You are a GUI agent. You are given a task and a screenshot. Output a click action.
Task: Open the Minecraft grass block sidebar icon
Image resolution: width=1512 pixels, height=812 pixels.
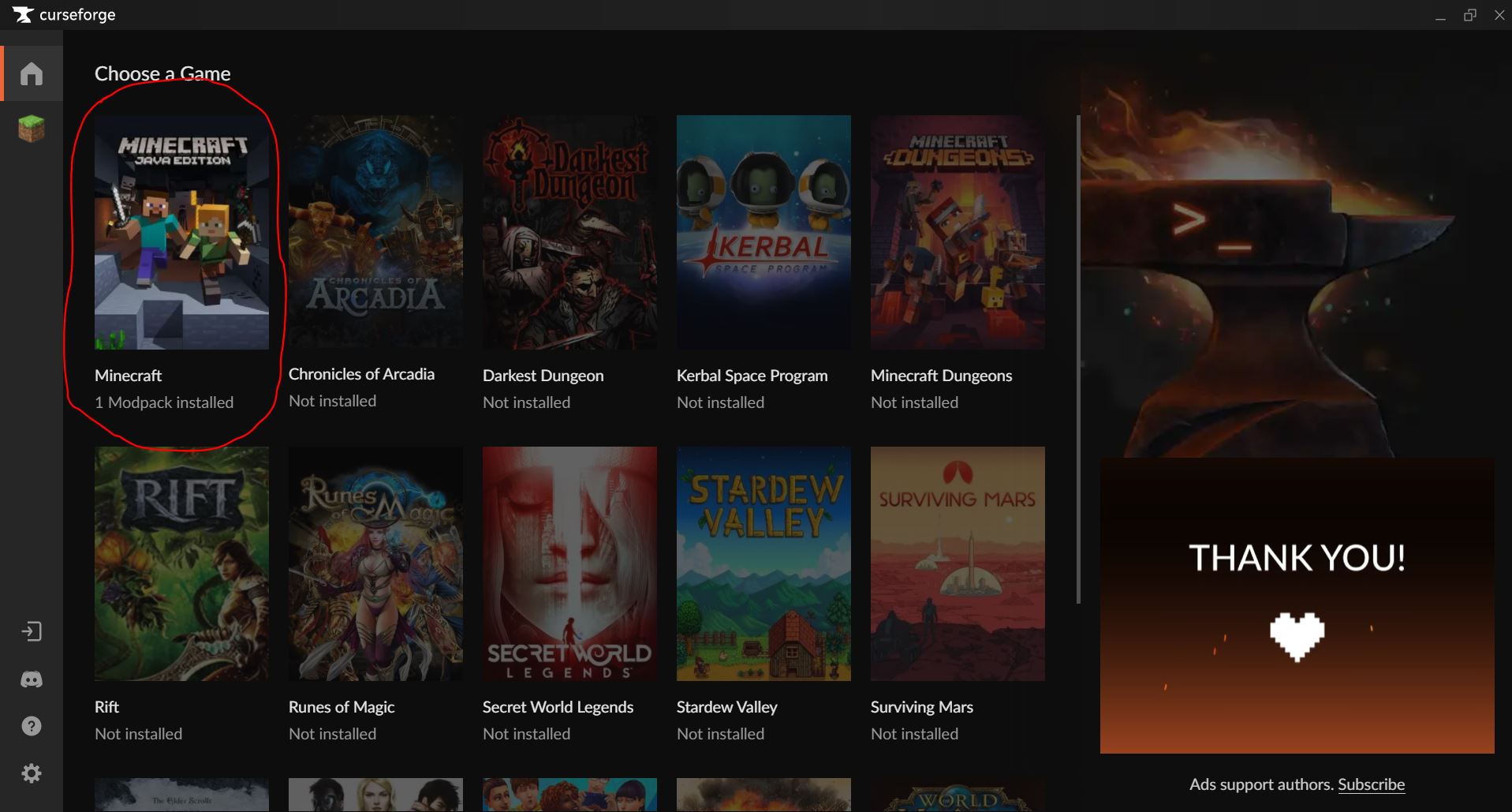click(32, 128)
